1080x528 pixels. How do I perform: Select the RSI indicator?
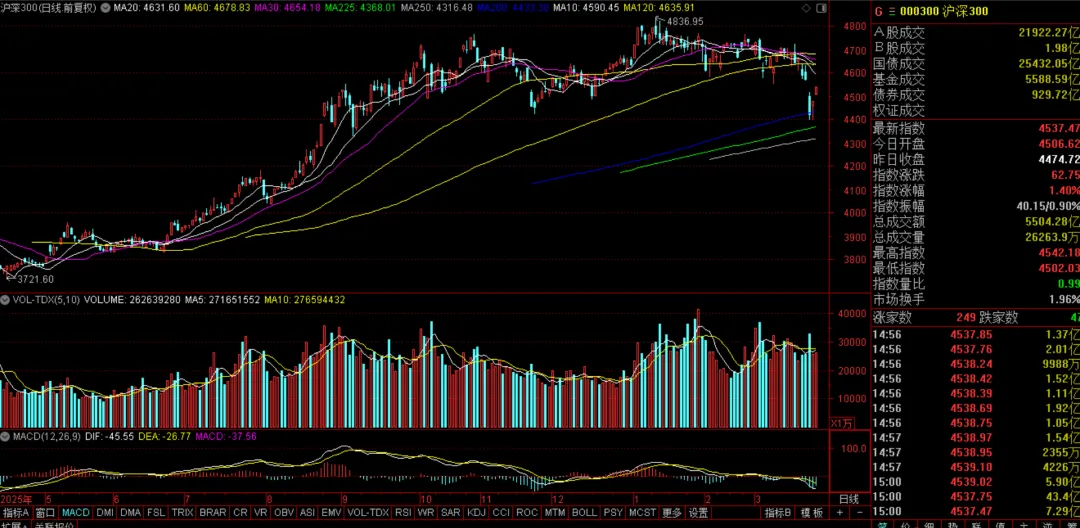pos(404,513)
